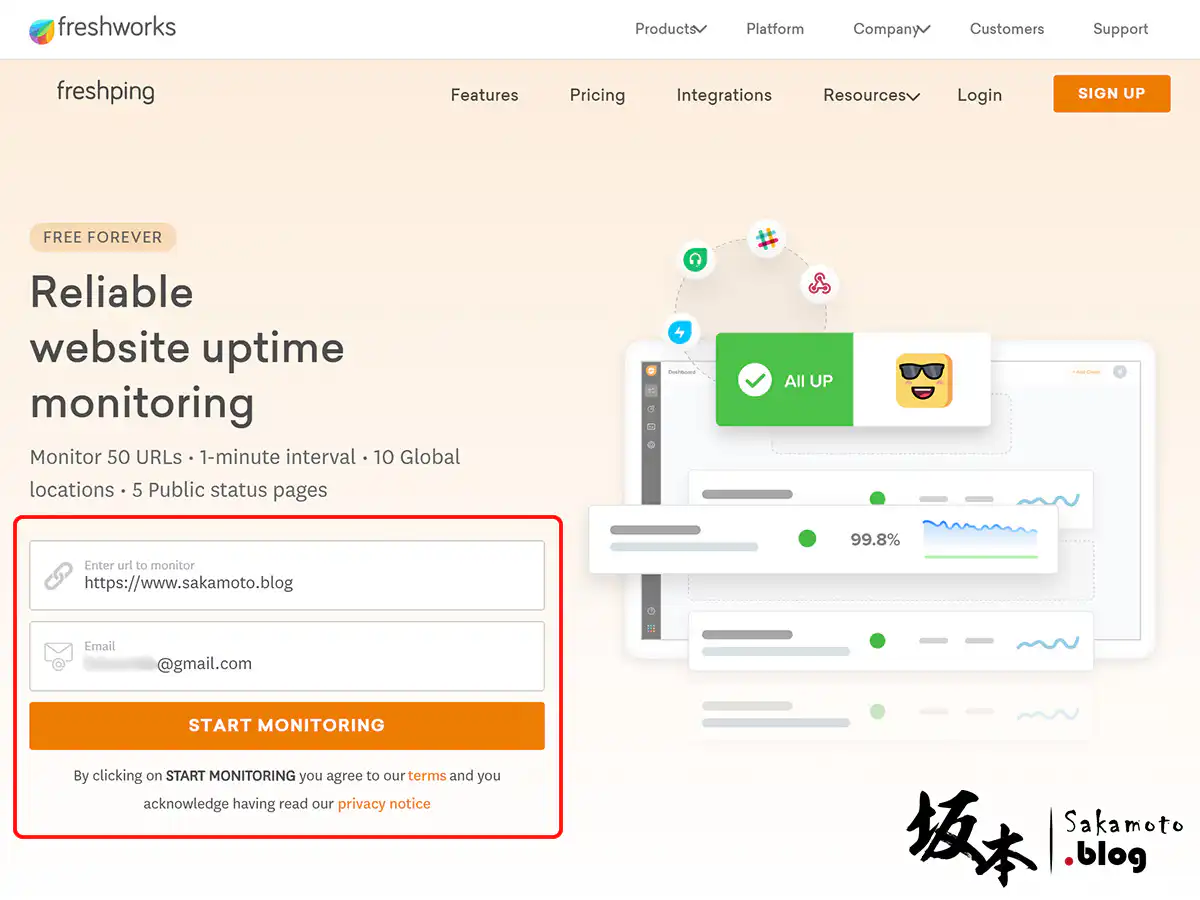1200x900 pixels.
Task: Expand the Products dropdown menu
Action: (670, 29)
